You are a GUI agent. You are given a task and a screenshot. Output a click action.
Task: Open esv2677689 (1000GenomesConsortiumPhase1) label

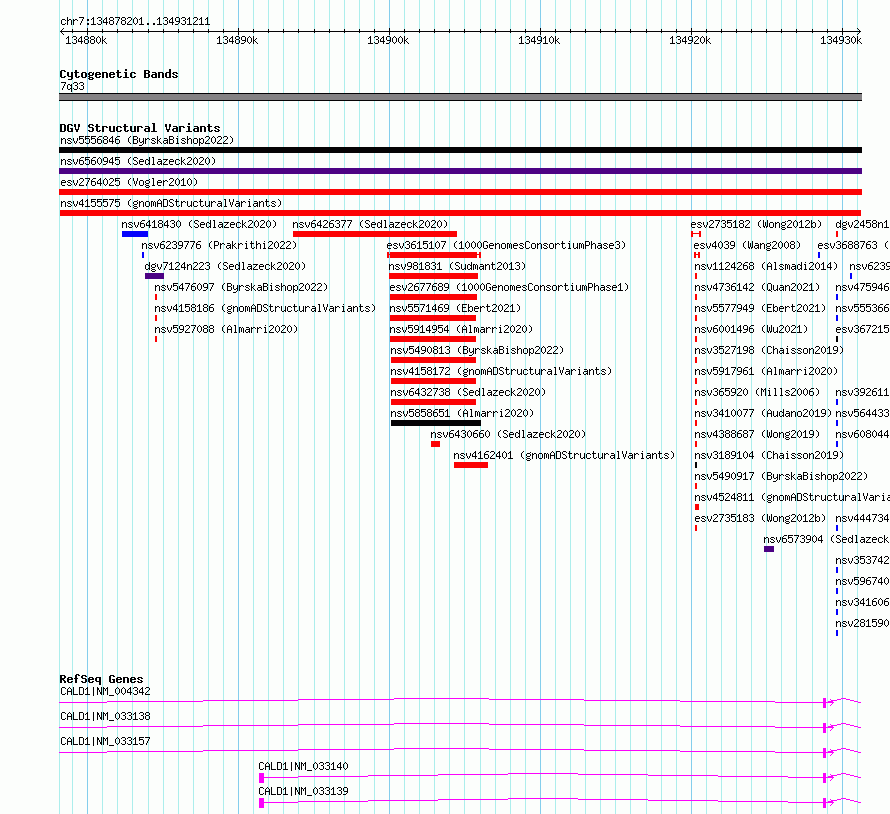coord(509,287)
